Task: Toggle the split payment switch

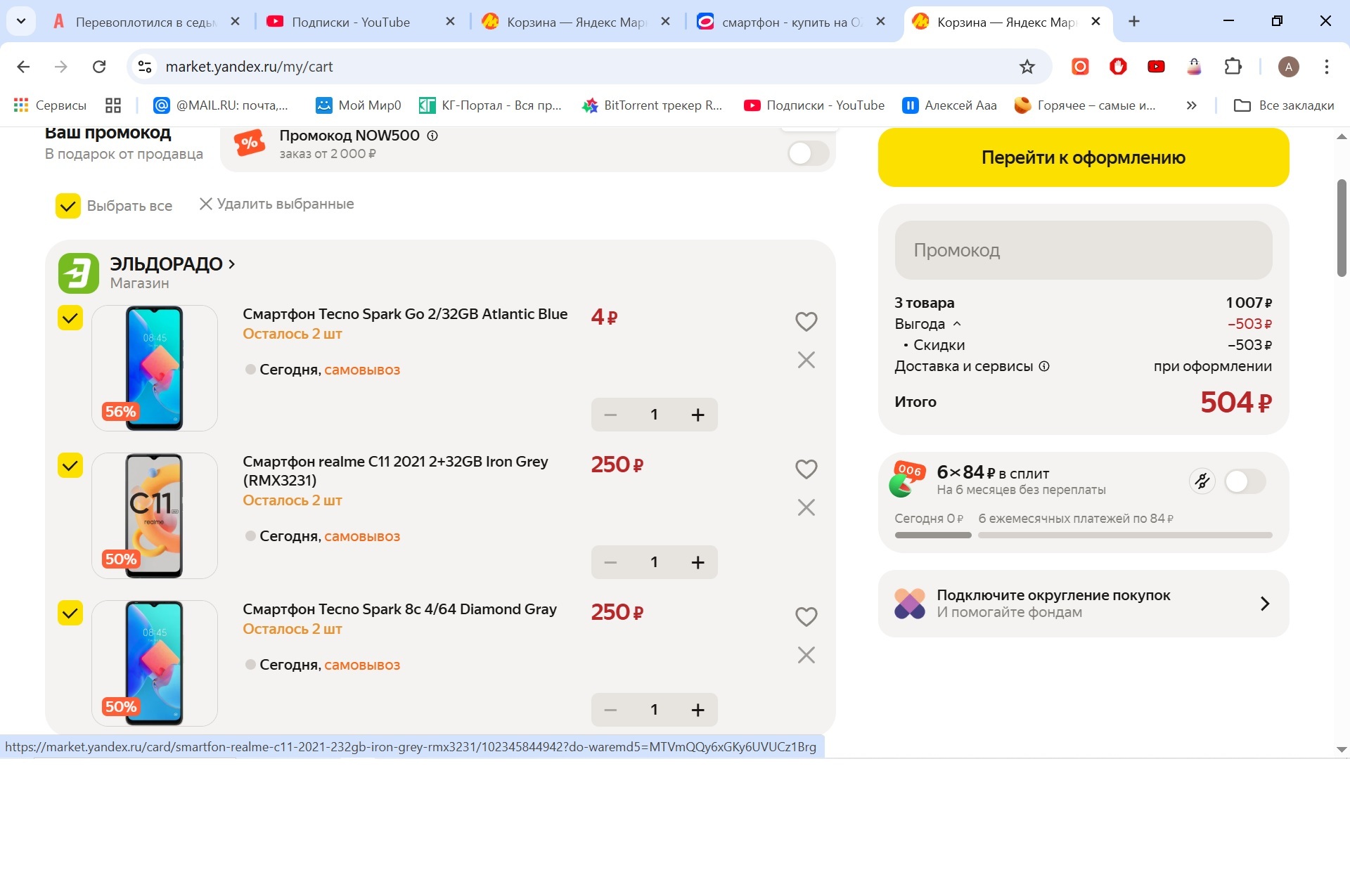Action: coord(1245,481)
